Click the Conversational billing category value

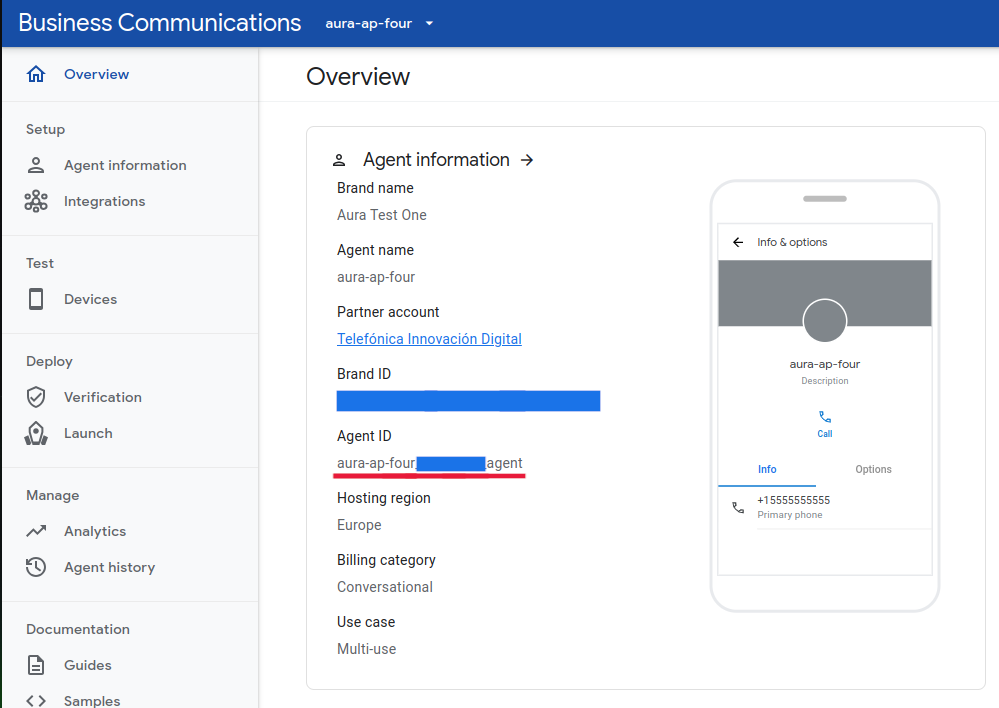[385, 587]
